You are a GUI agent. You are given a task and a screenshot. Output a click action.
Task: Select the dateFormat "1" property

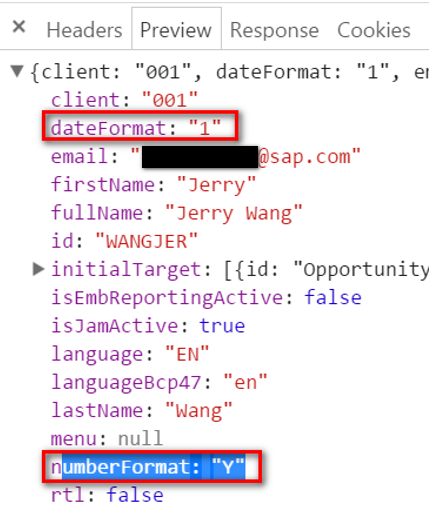point(136,128)
